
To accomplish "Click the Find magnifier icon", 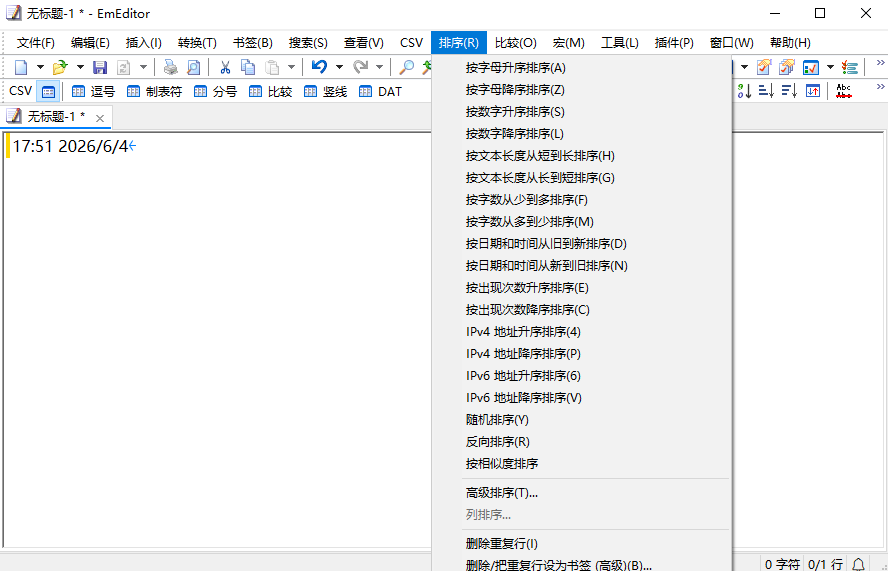I will pos(407,67).
